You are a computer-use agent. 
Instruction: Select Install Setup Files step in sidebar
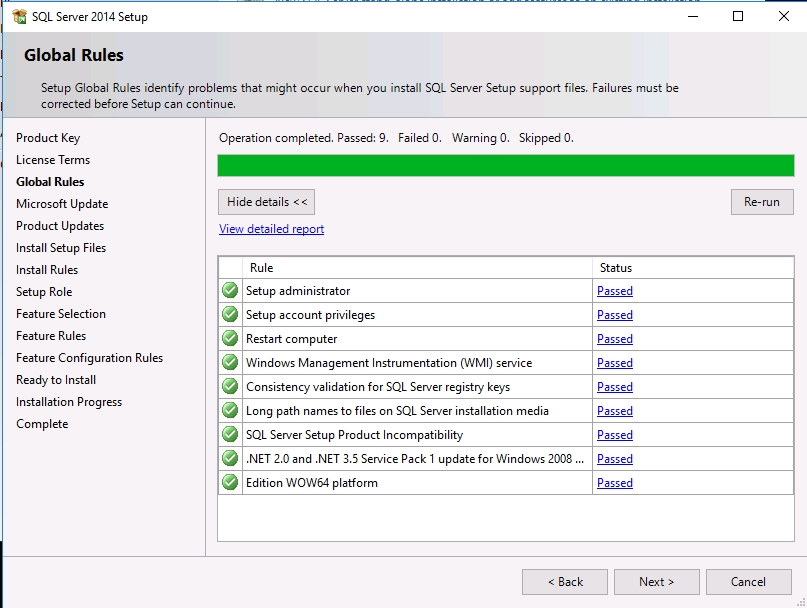[x=61, y=248]
